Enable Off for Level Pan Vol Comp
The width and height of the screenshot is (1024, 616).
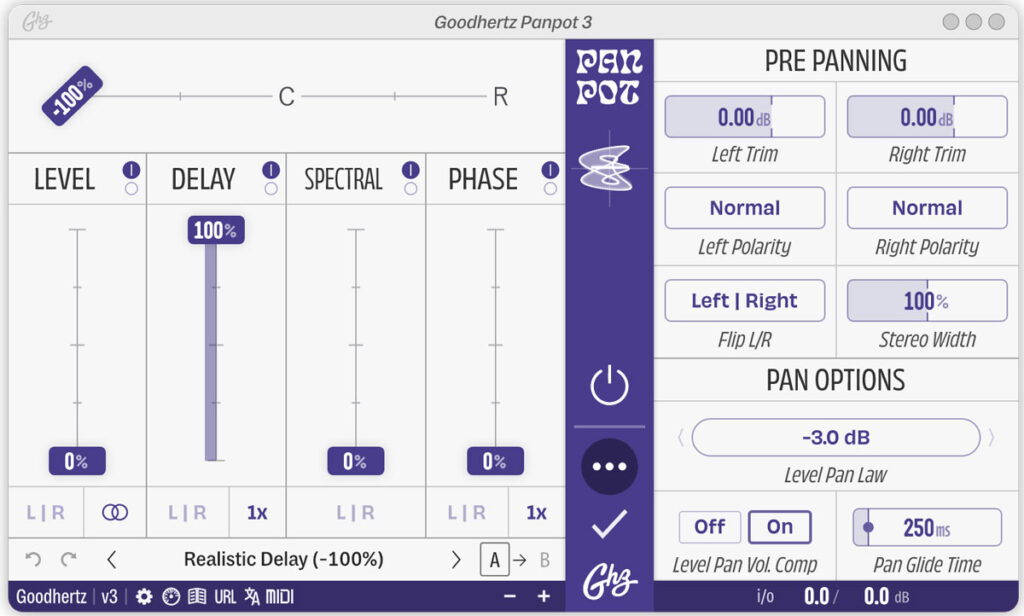709,527
